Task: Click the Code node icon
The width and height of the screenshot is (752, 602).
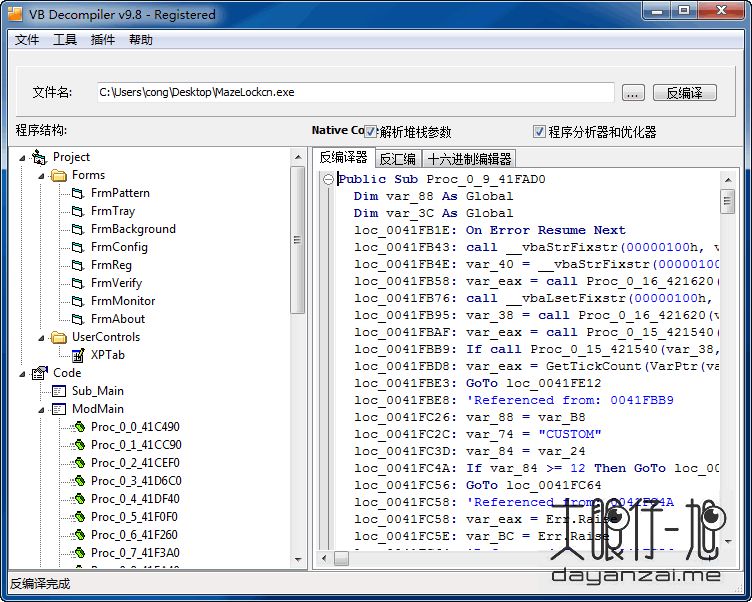Action: tap(39, 373)
